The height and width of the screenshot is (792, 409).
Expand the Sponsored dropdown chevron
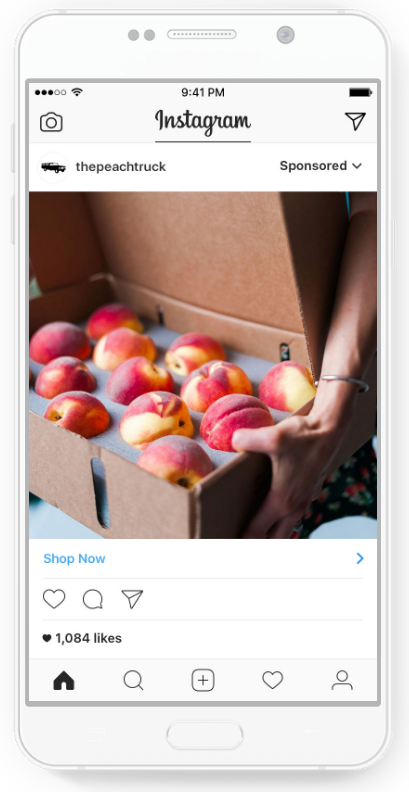click(x=357, y=166)
